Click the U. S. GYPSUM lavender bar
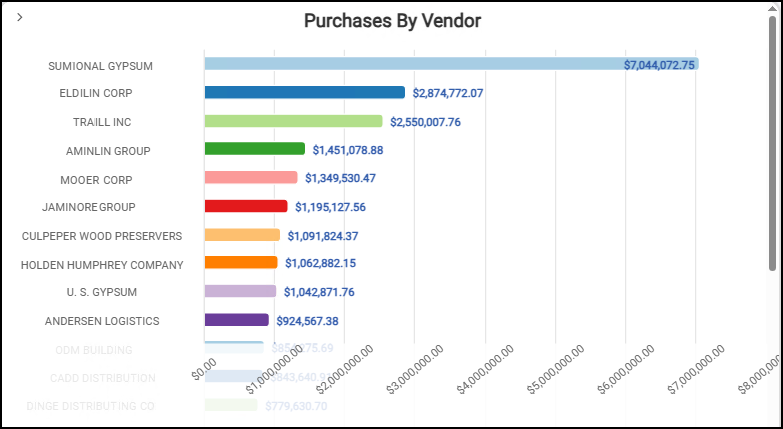 click(x=240, y=291)
